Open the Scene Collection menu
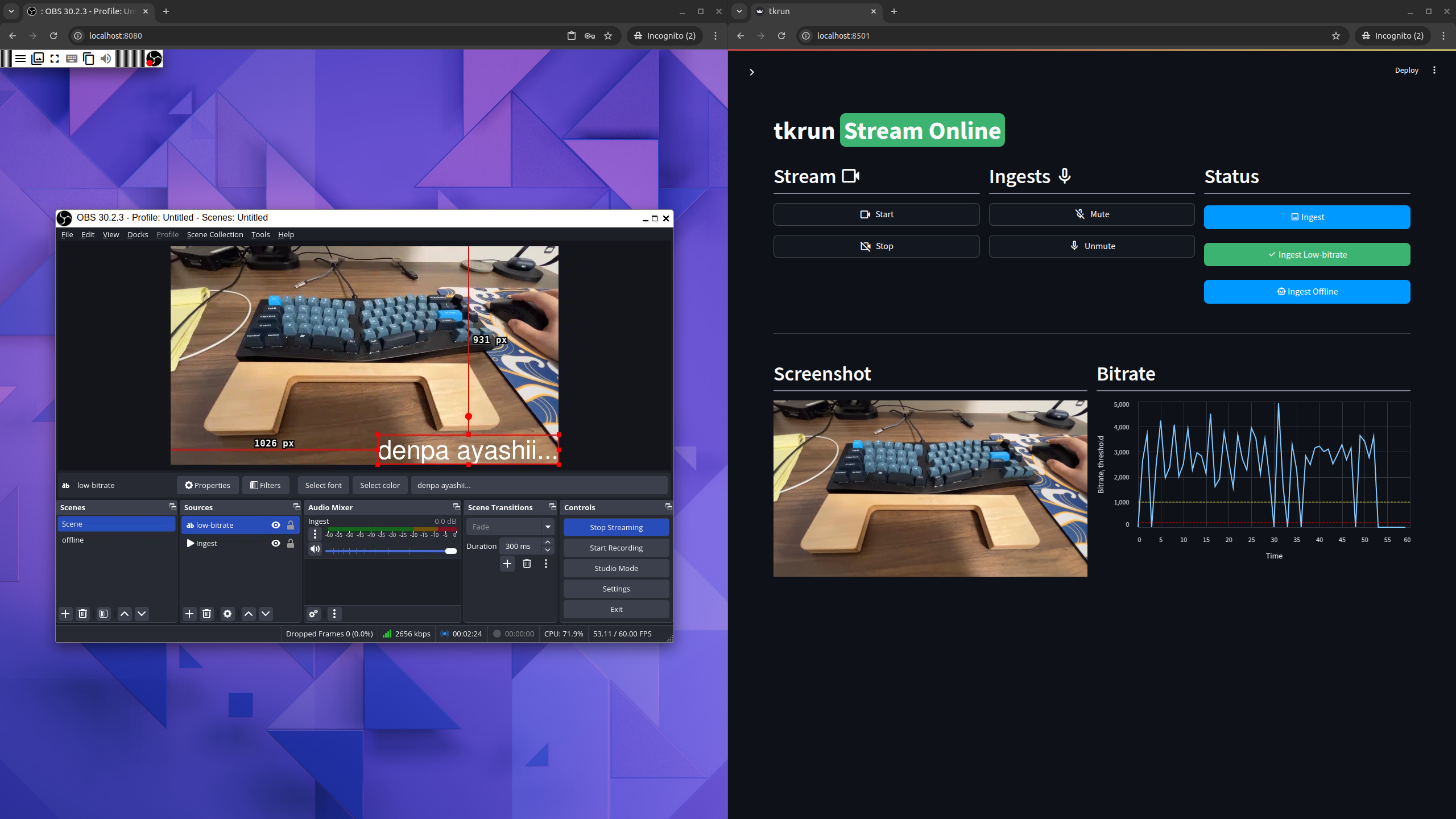 (x=215, y=234)
